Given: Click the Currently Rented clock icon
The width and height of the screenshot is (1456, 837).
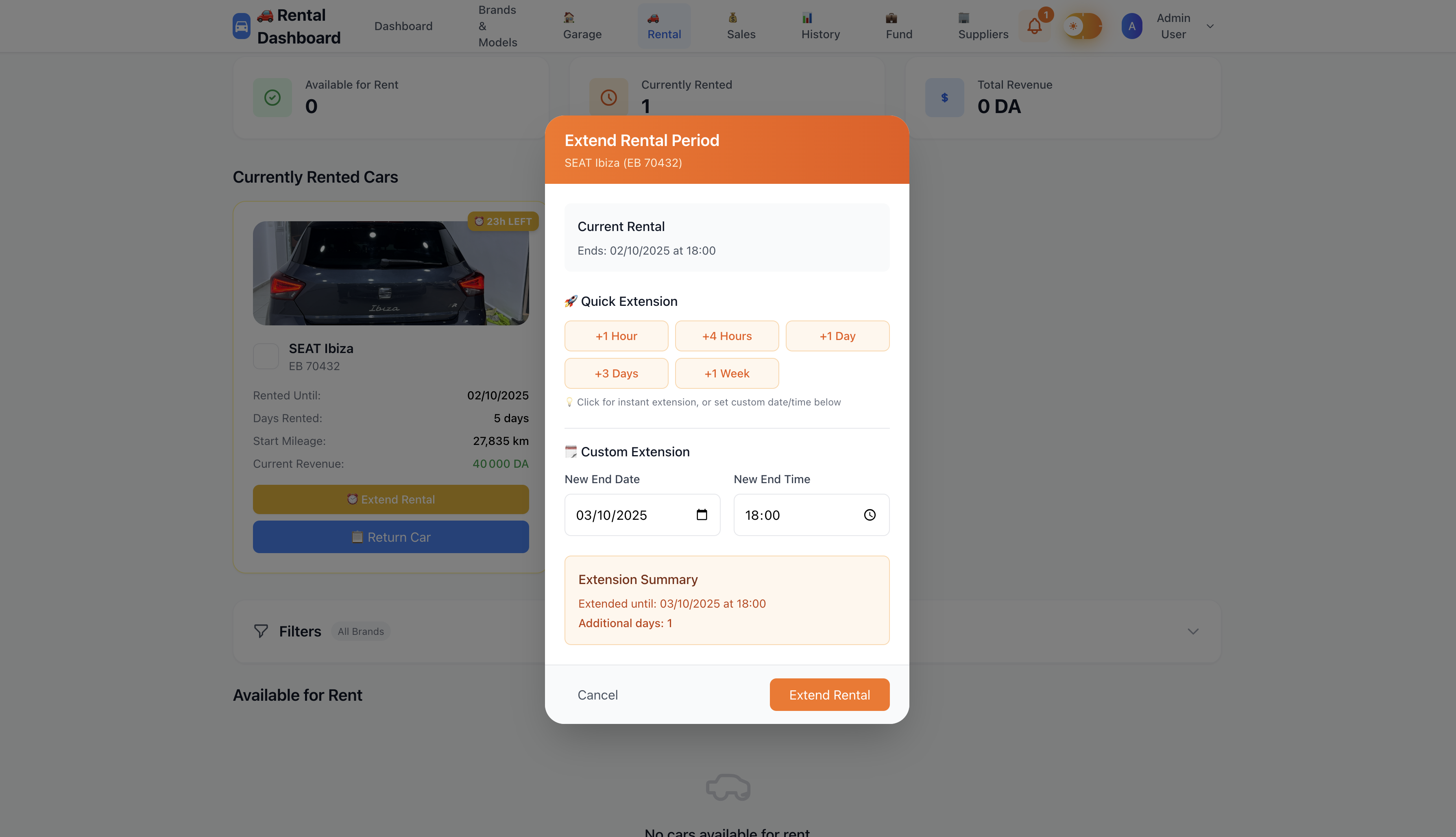Looking at the screenshot, I should point(609,98).
